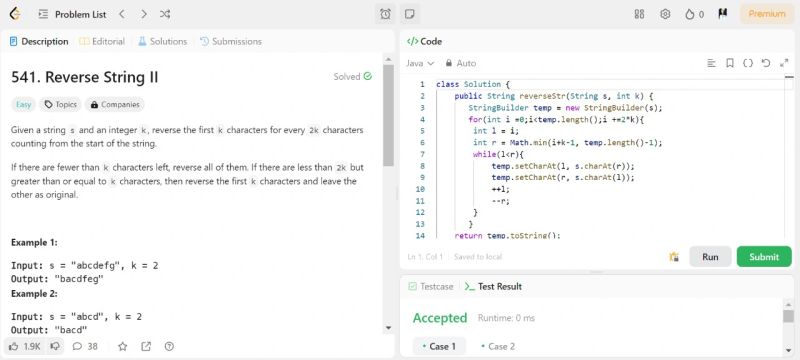Dislike the problem with thumbs down
Screen dimensions: 800x360
point(55,346)
